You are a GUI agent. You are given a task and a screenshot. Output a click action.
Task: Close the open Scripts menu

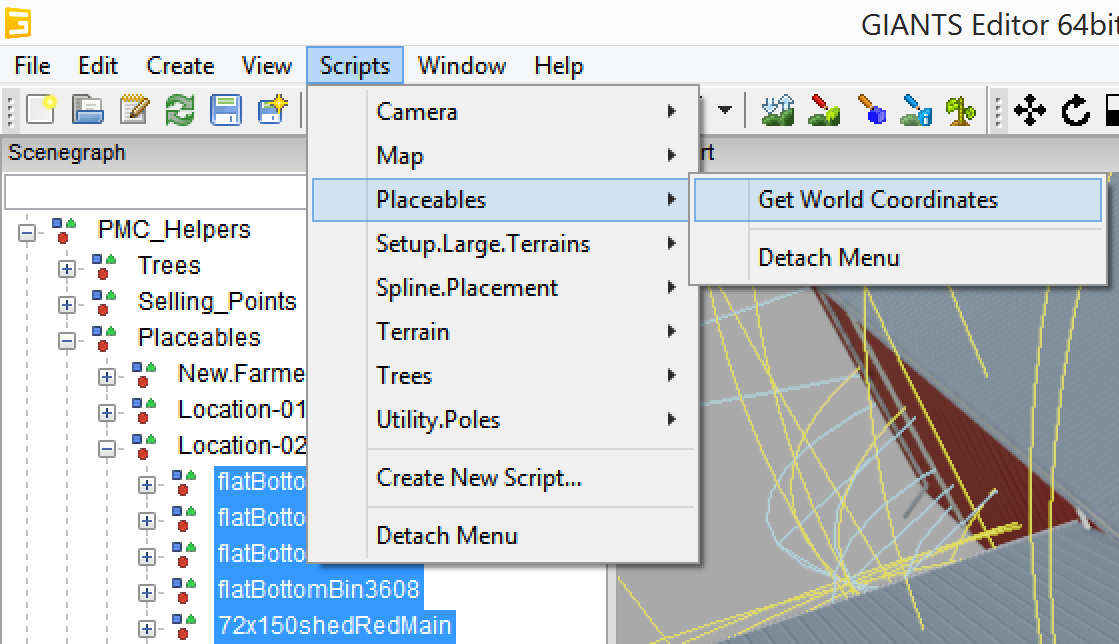tap(355, 66)
